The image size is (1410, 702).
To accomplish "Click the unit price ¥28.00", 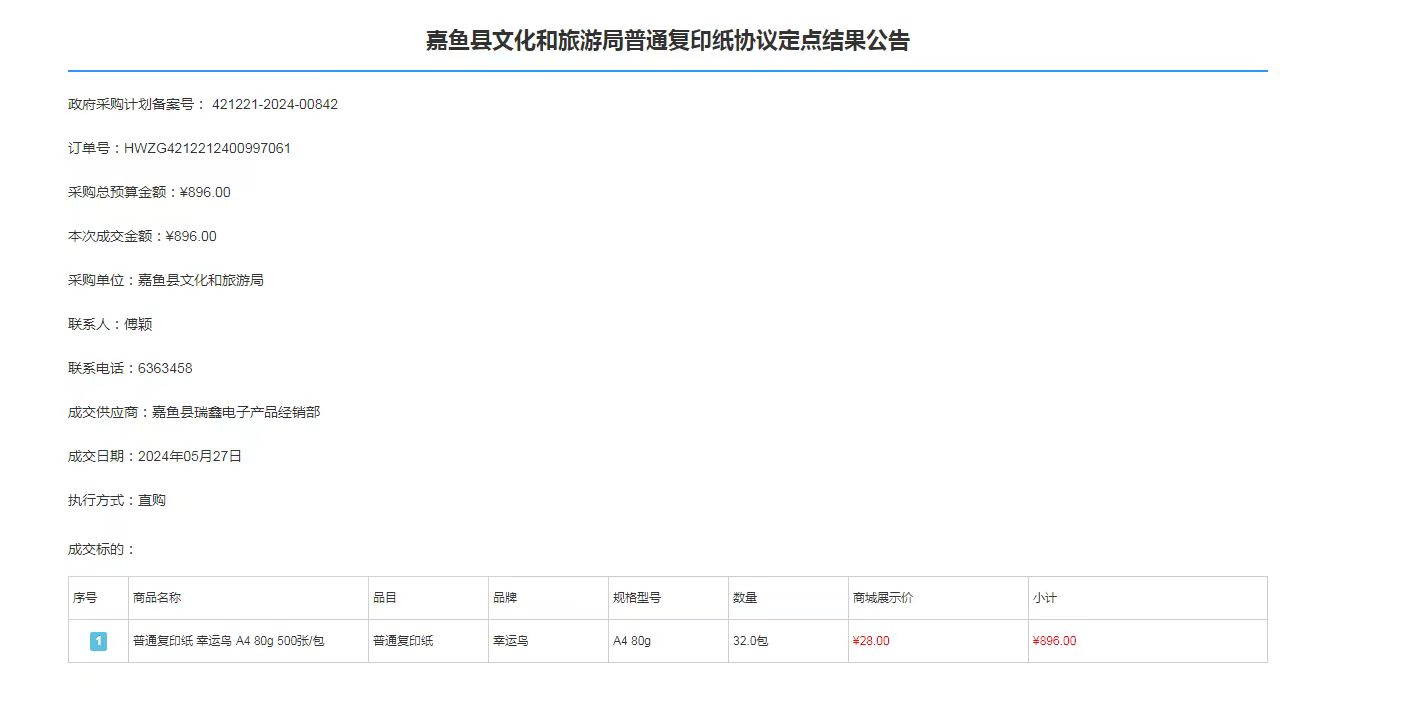I will pos(871,641).
